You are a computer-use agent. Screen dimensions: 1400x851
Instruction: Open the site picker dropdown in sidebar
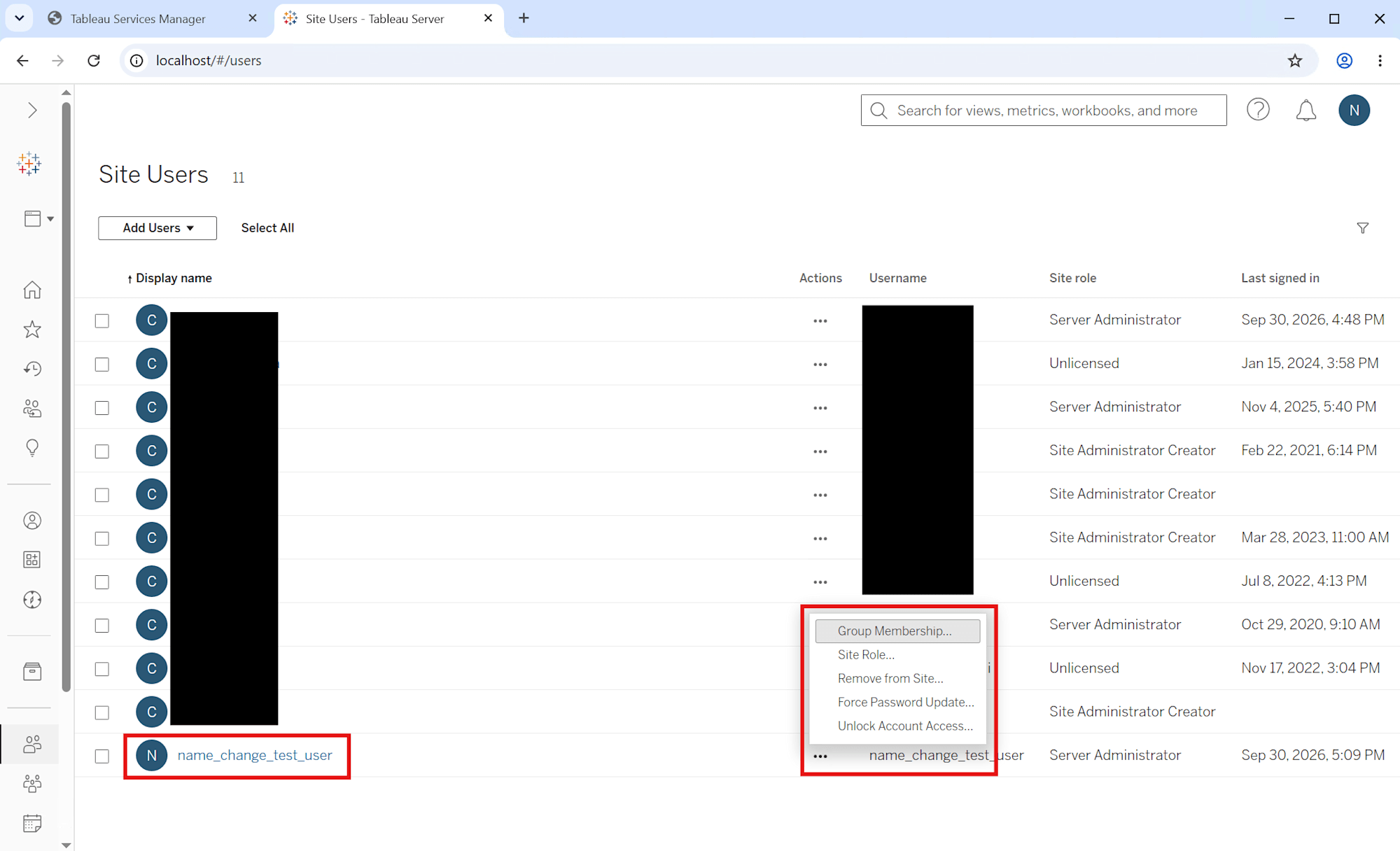tap(39, 218)
